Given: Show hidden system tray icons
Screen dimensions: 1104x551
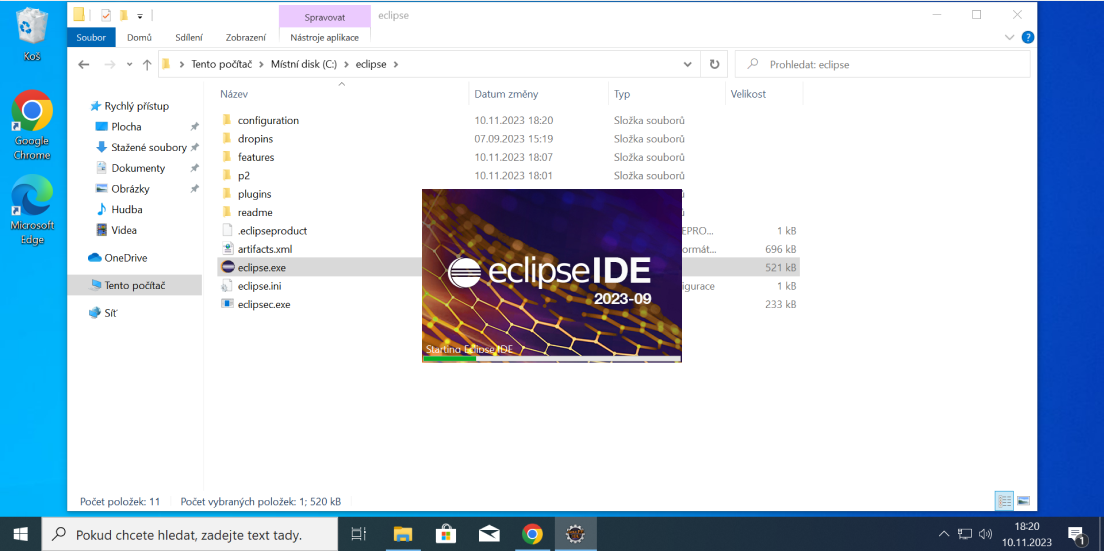Looking at the screenshot, I should pyautogui.click(x=945, y=534).
